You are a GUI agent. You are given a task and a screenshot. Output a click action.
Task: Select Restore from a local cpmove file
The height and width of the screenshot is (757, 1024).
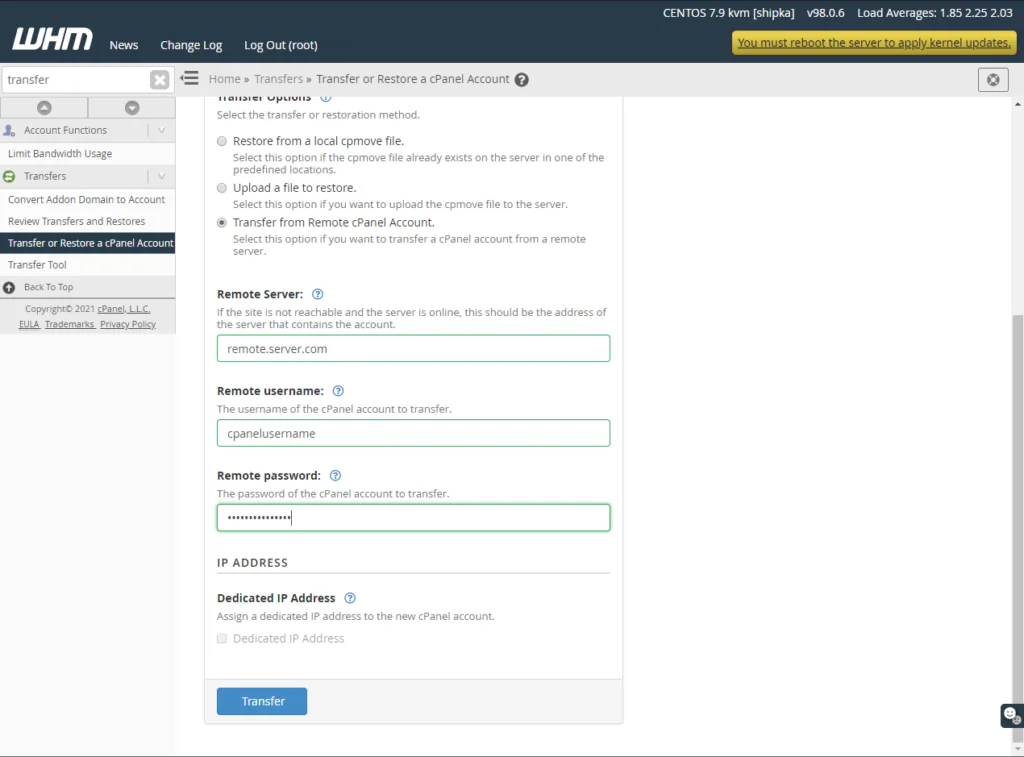(221, 141)
